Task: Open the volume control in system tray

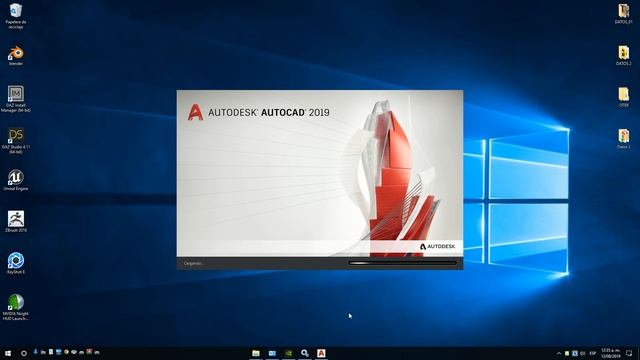Action: click(x=583, y=353)
